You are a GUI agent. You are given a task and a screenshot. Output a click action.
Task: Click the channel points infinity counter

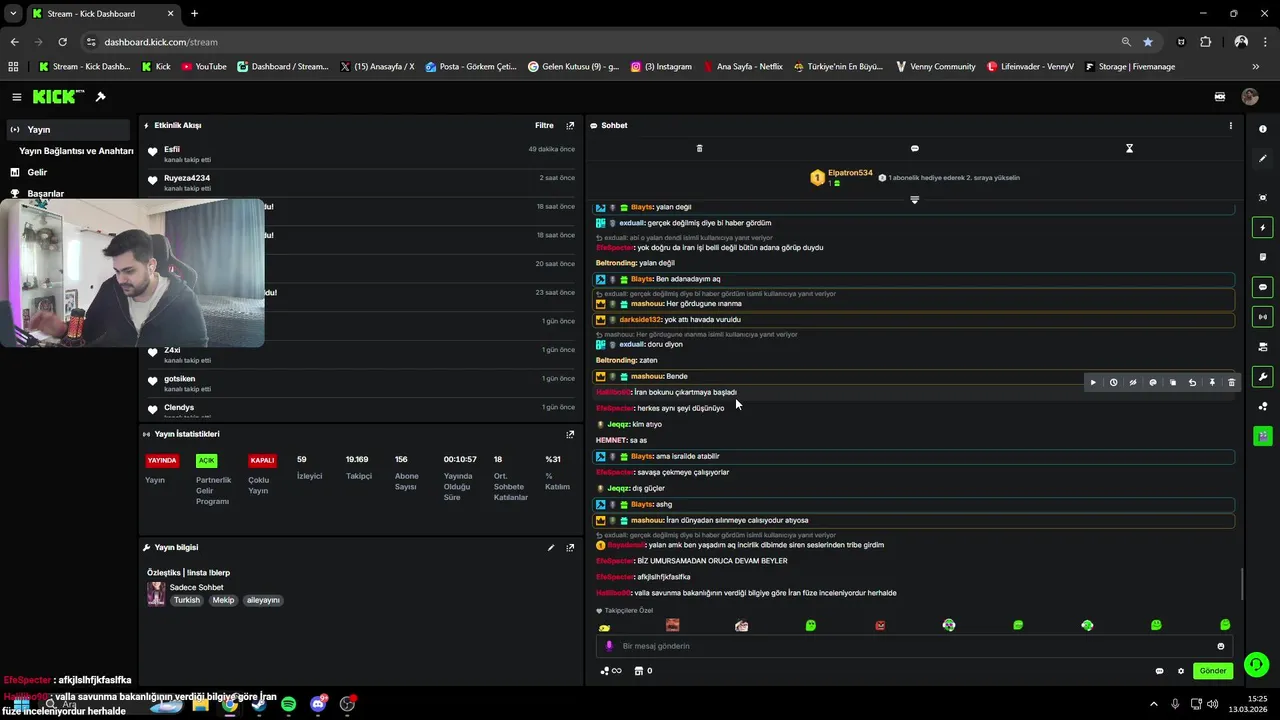click(x=610, y=671)
